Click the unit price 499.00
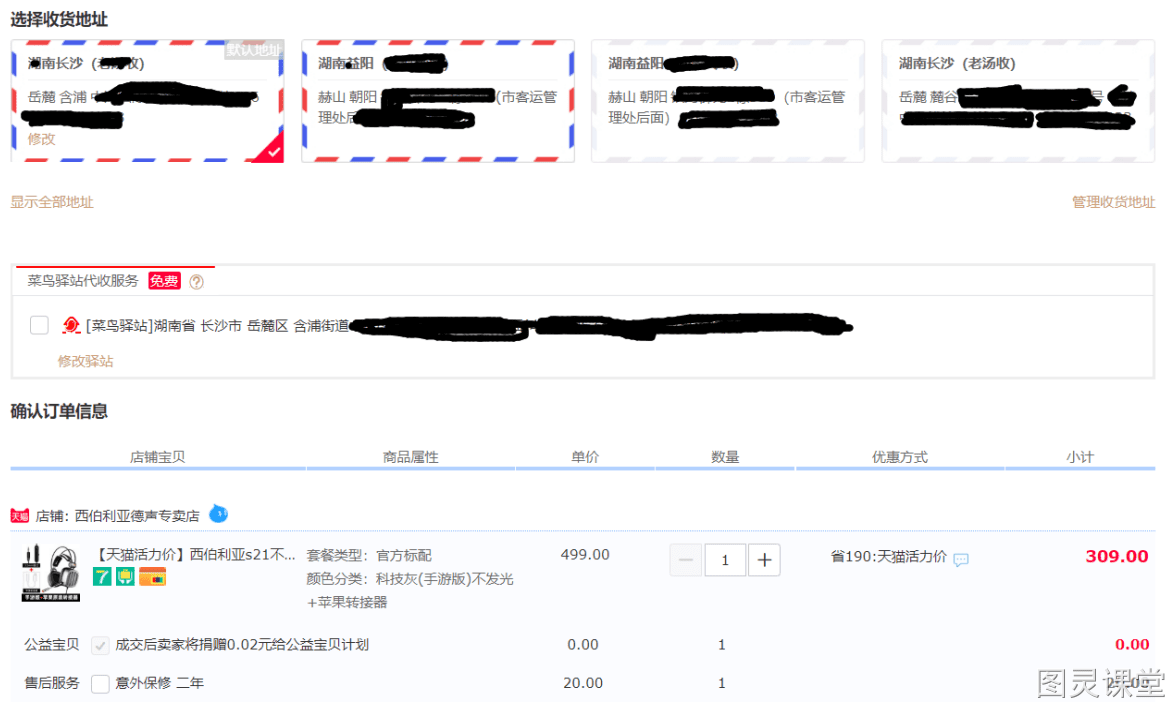The image size is (1174, 708). click(x=585, y=555)
